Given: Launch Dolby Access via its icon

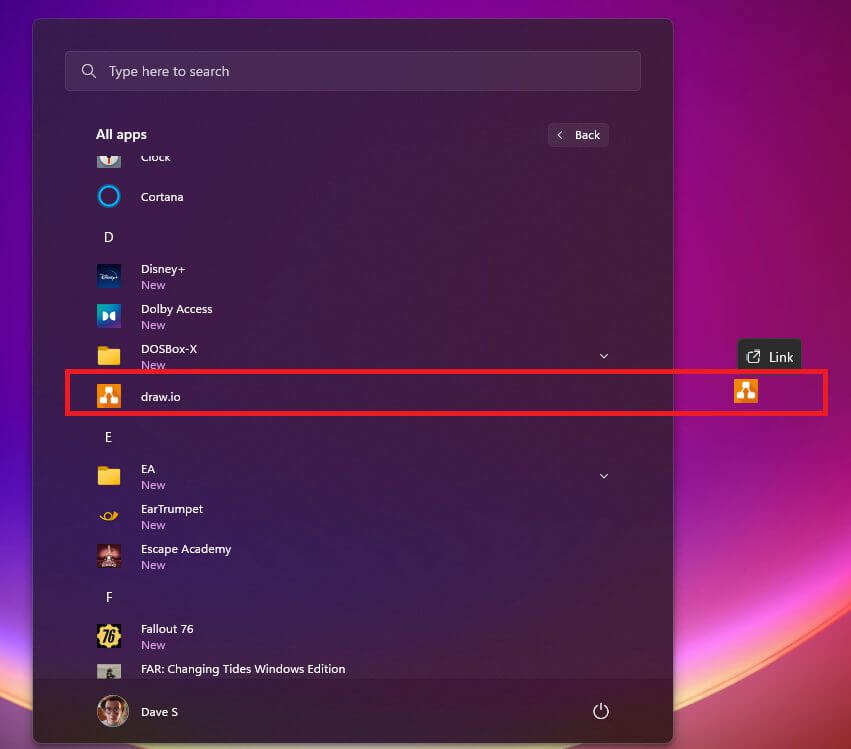Looking at the screenshot, I should [109, 316].
